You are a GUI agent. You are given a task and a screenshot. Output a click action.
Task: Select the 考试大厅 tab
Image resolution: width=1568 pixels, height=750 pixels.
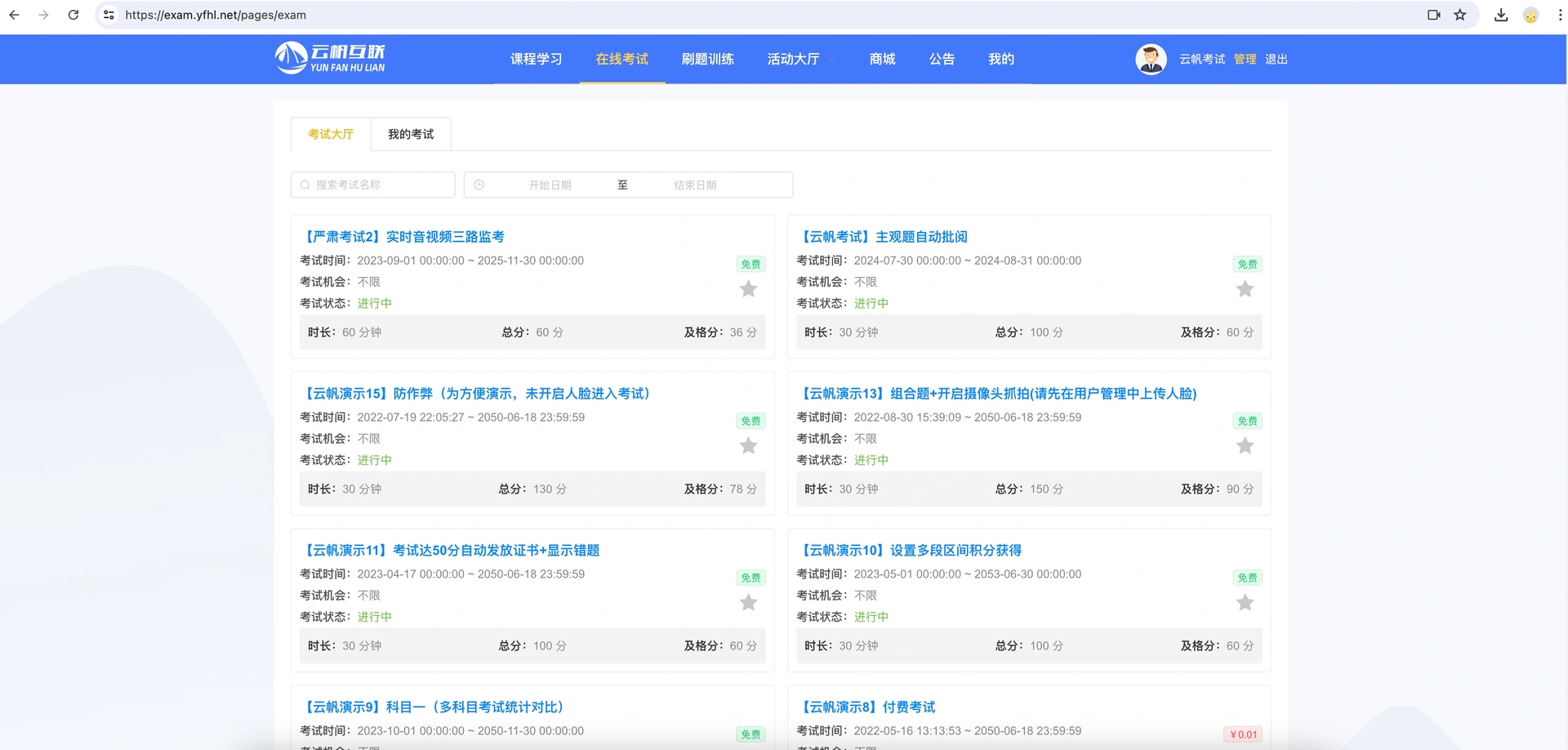point(331,134)
